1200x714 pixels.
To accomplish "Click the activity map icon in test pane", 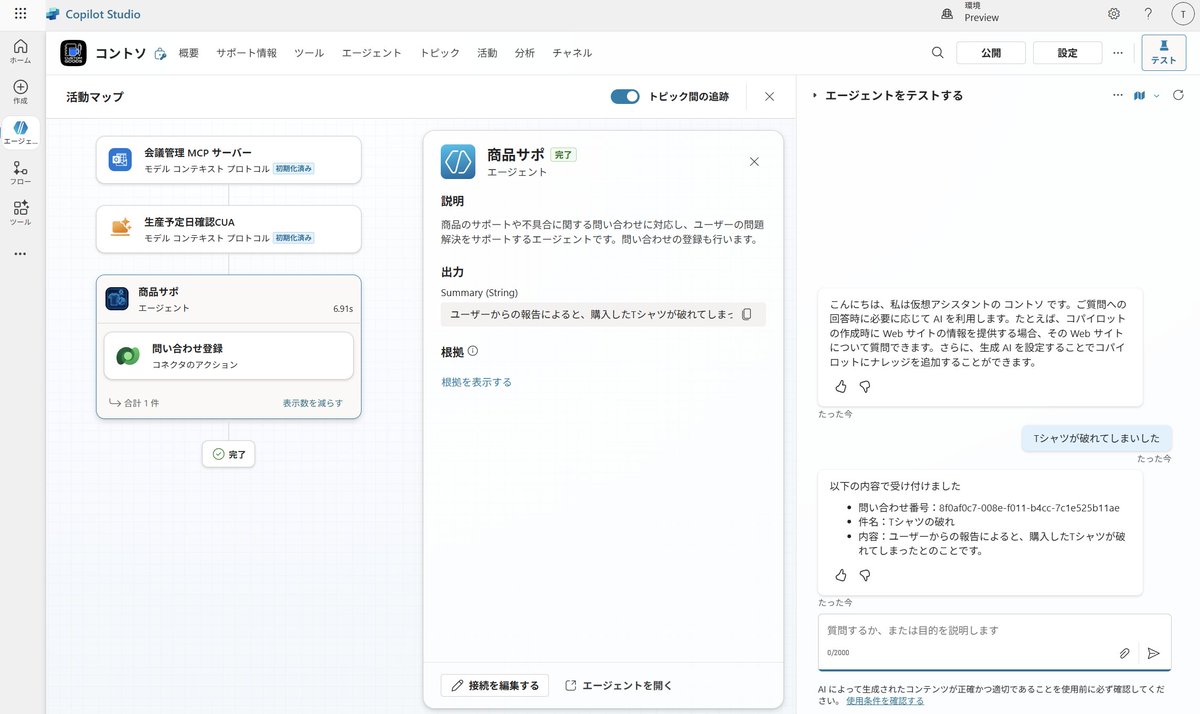I will (x=1139, y=95).
